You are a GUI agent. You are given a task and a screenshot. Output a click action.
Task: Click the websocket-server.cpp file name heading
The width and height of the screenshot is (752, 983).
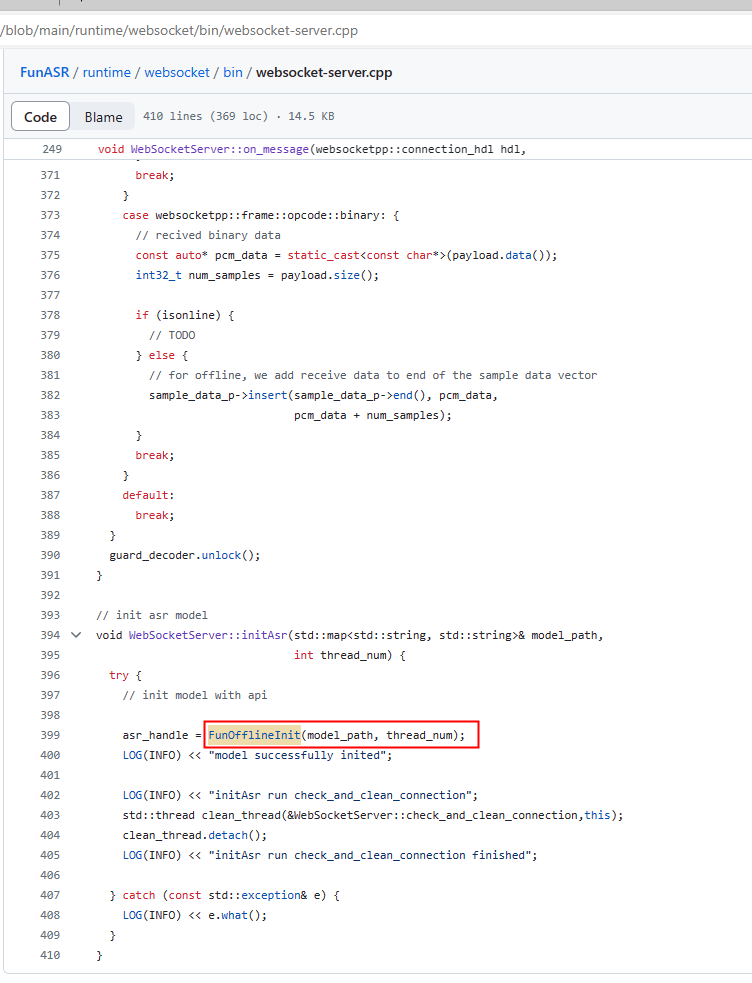pos(324,72)
